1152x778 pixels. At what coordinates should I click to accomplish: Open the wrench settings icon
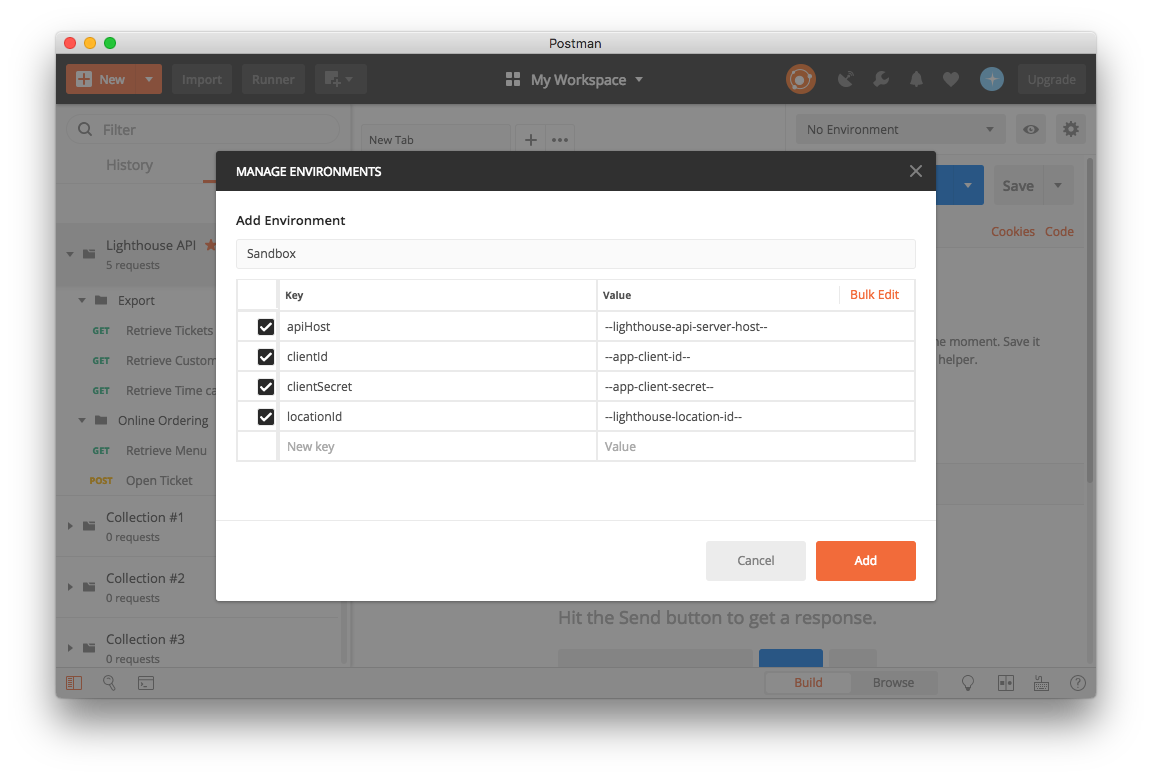click(x=881, y=79)
